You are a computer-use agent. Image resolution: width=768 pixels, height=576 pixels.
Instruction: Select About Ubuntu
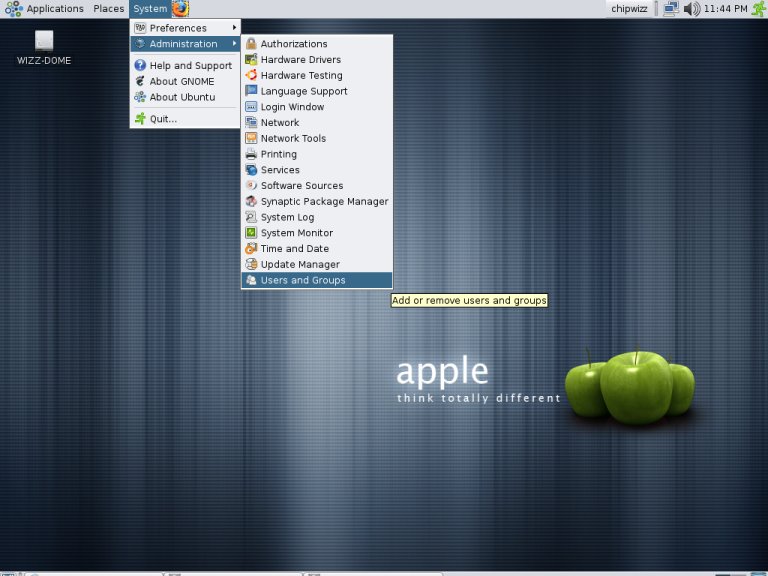click(x=185, y=97)
